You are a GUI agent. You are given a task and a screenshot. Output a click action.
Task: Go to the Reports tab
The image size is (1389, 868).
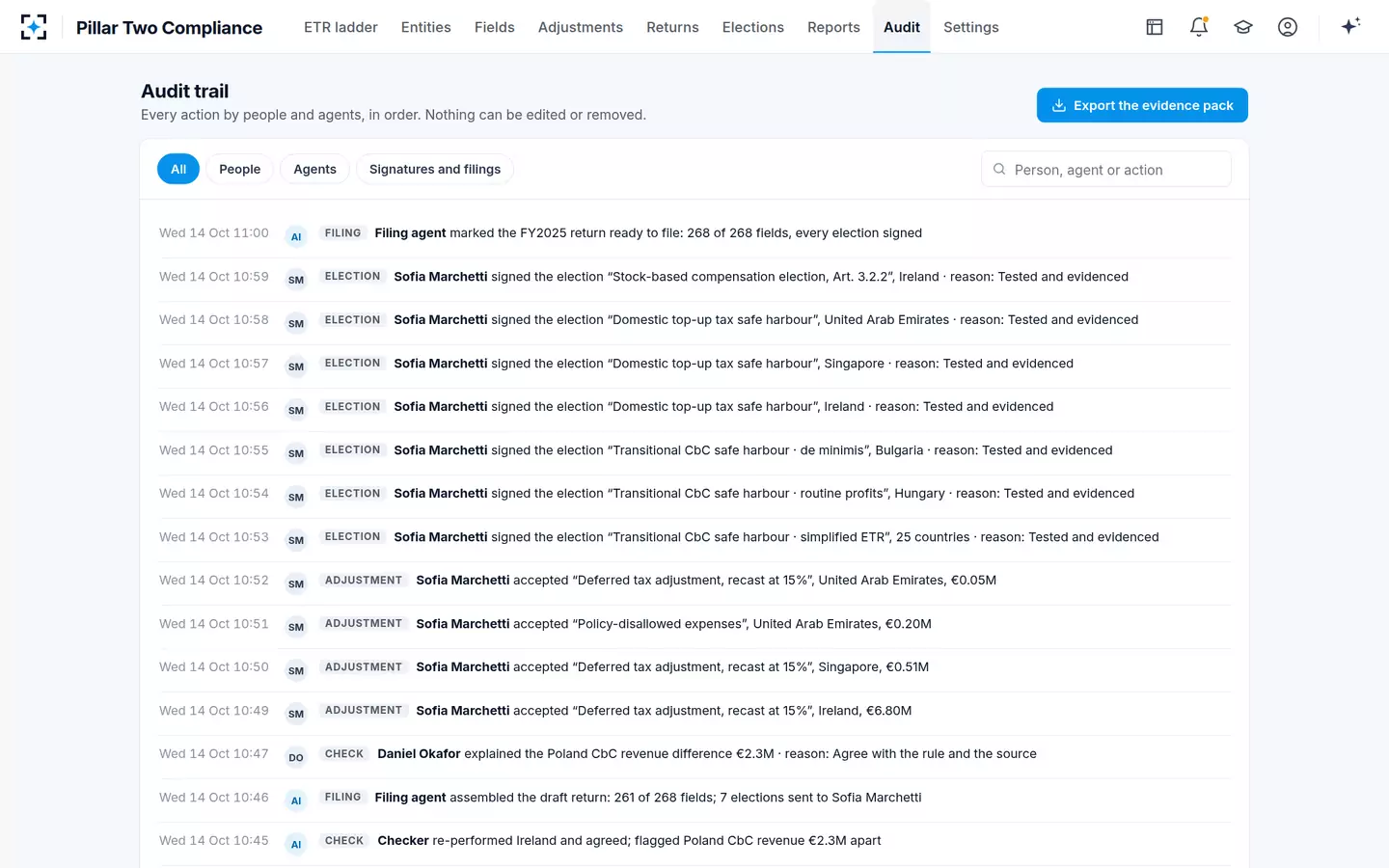tap(833, 27)
